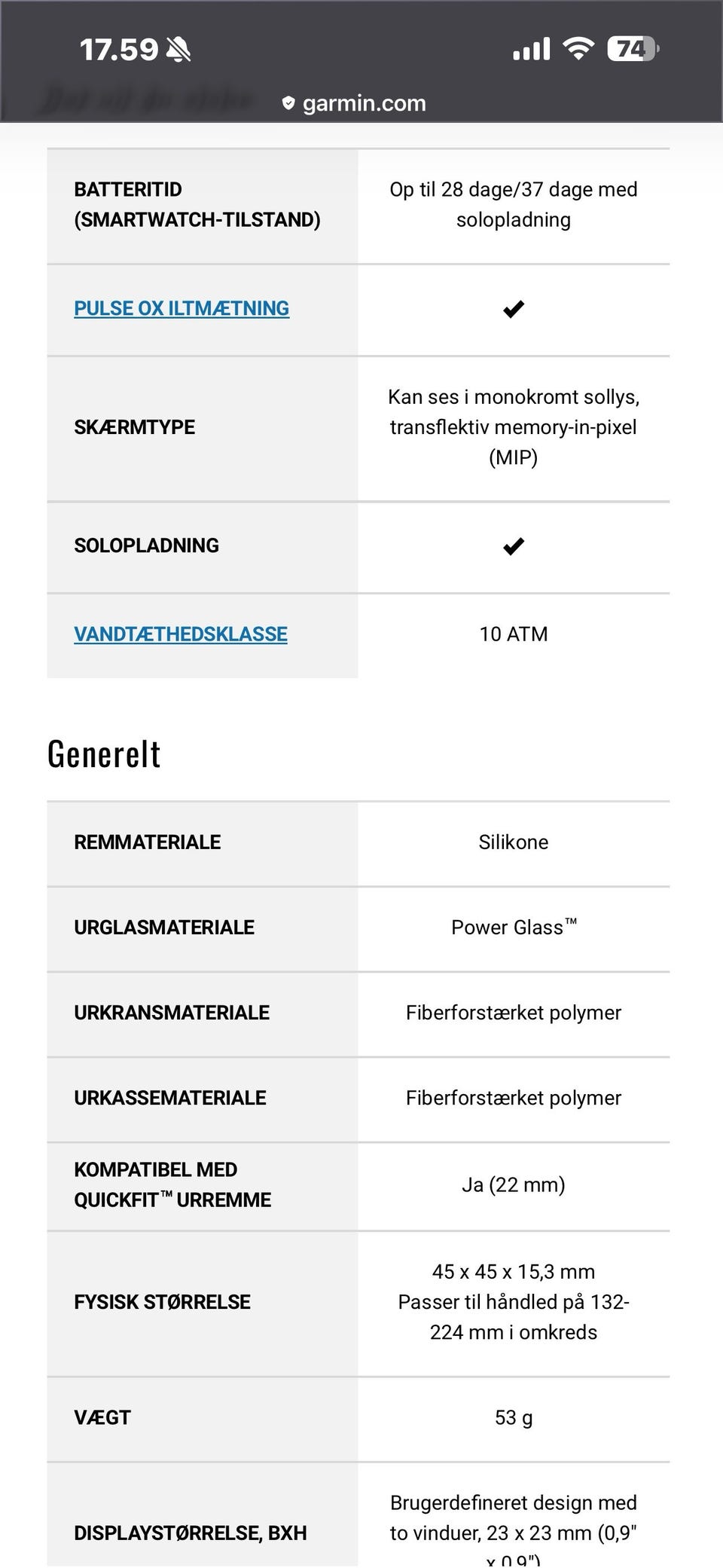Tap the checkmark in Solopladning row

coord(514,546)
